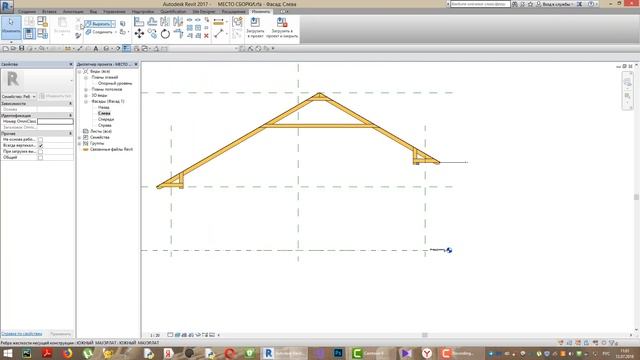This screenshot has height=360, width=640.
Task: Click the Windows Start button
Action: [x=7, y=353]
